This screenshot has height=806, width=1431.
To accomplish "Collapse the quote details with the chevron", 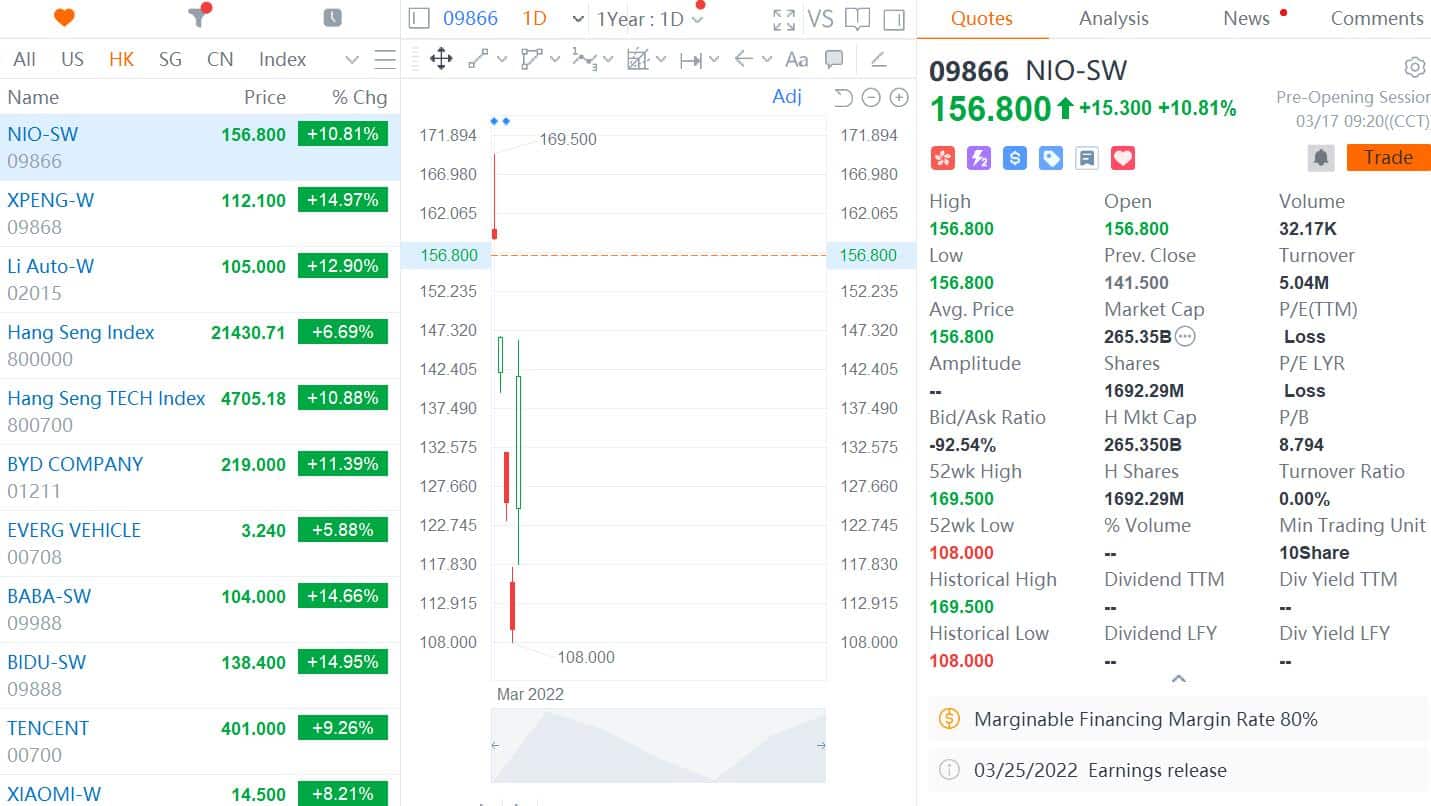I will (x=1178, y=678).
